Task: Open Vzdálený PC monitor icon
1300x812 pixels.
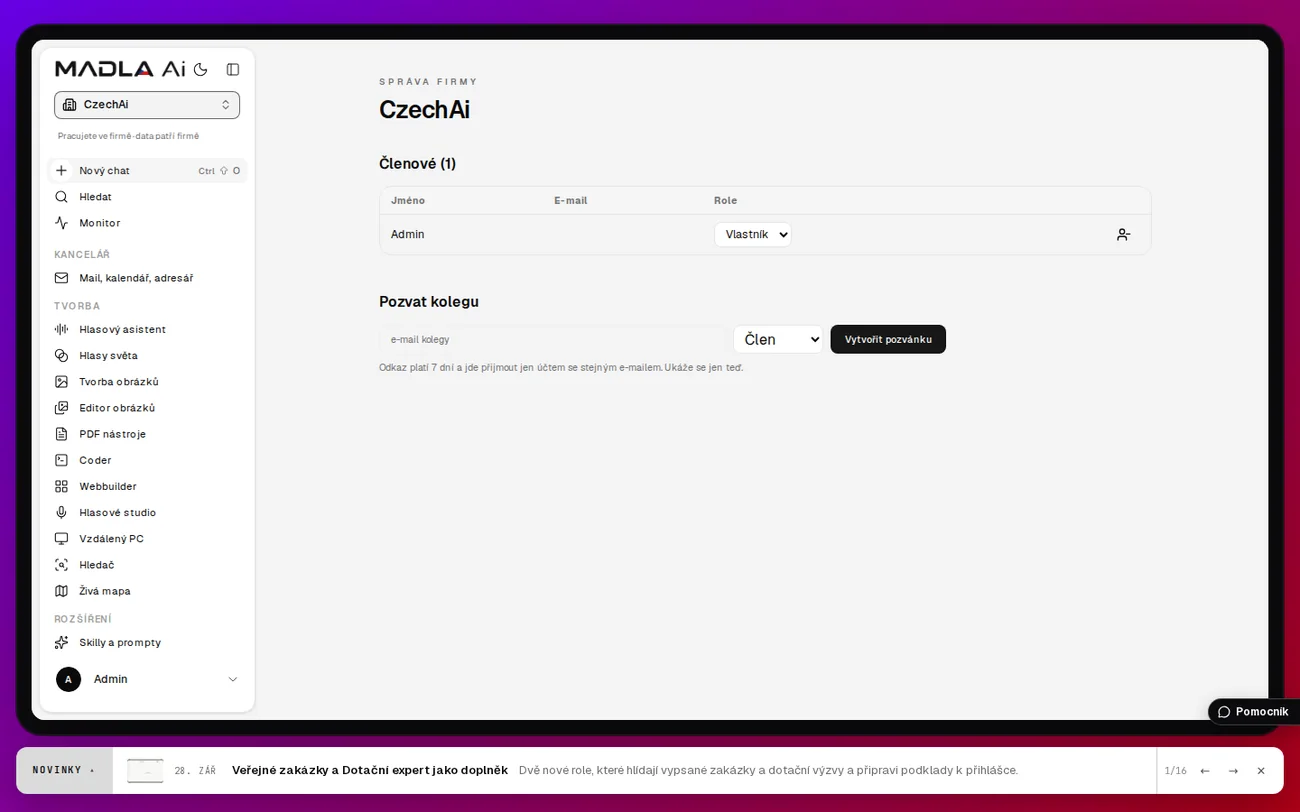Action: coord(61,539)
